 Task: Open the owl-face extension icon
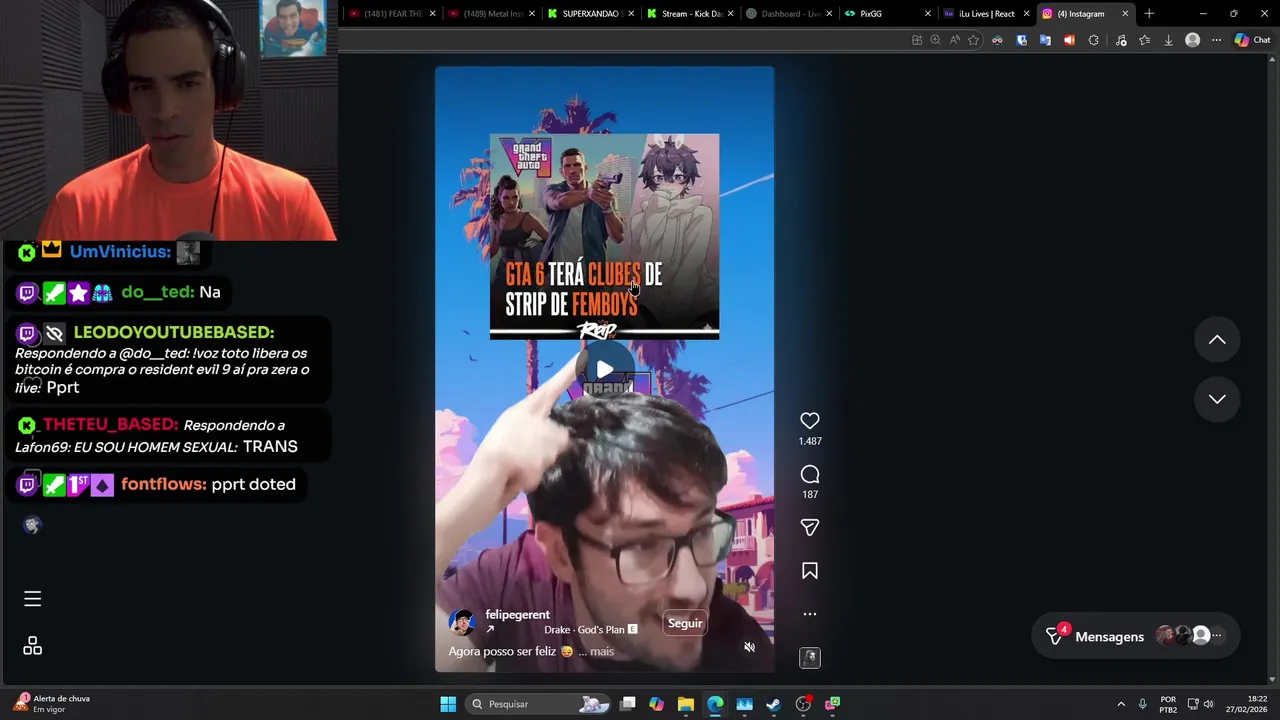tap(997, 40)
